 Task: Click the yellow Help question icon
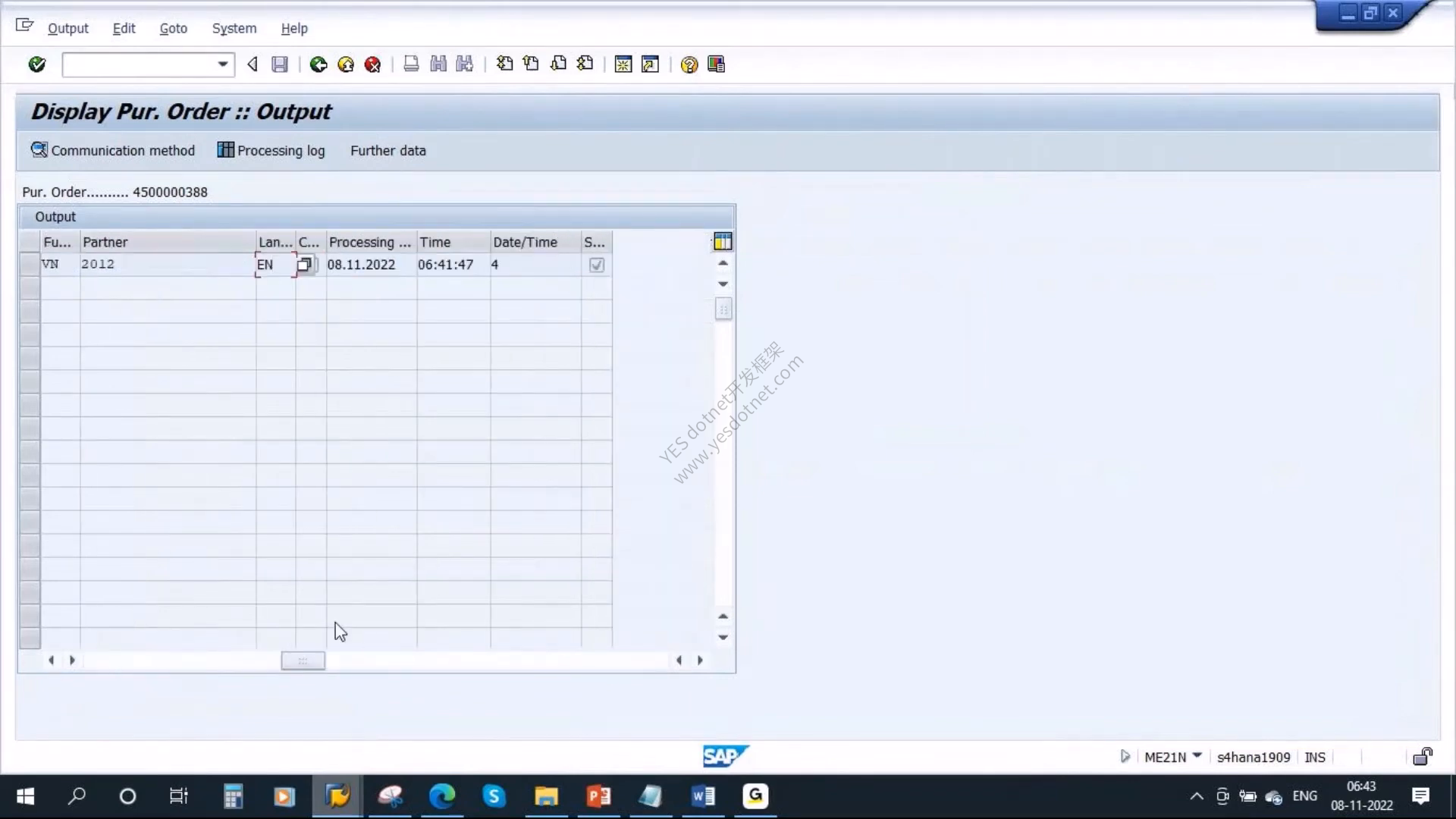[x=689, y=64]
